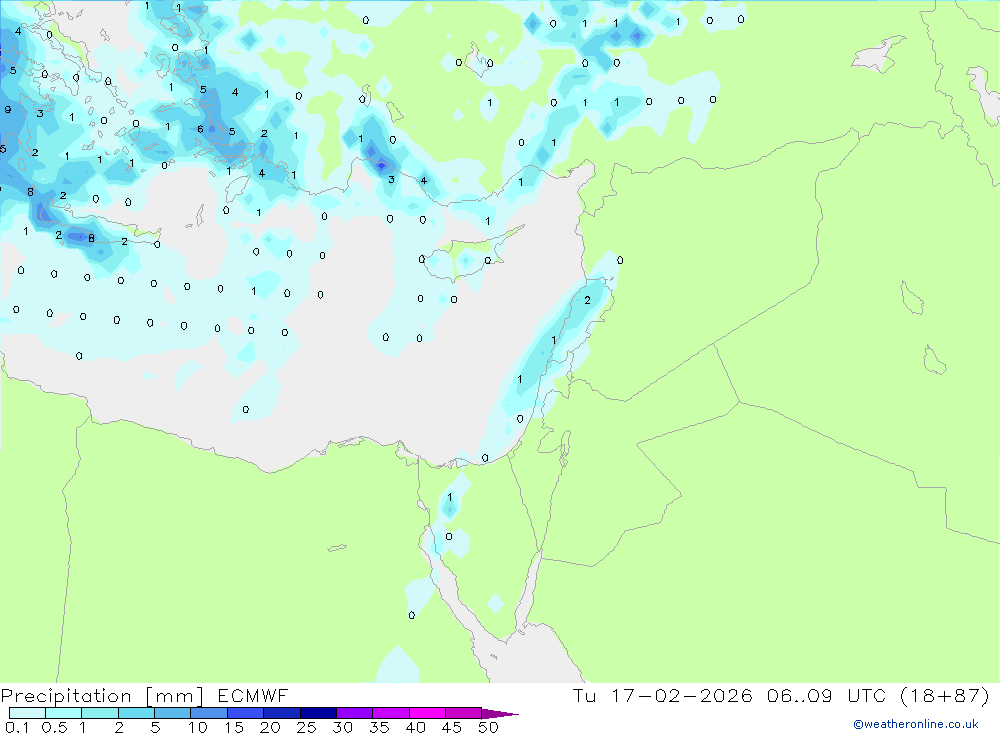Click the ECMWF model label
Screen dimensions: 1000x733
click(x=253, y=695)
